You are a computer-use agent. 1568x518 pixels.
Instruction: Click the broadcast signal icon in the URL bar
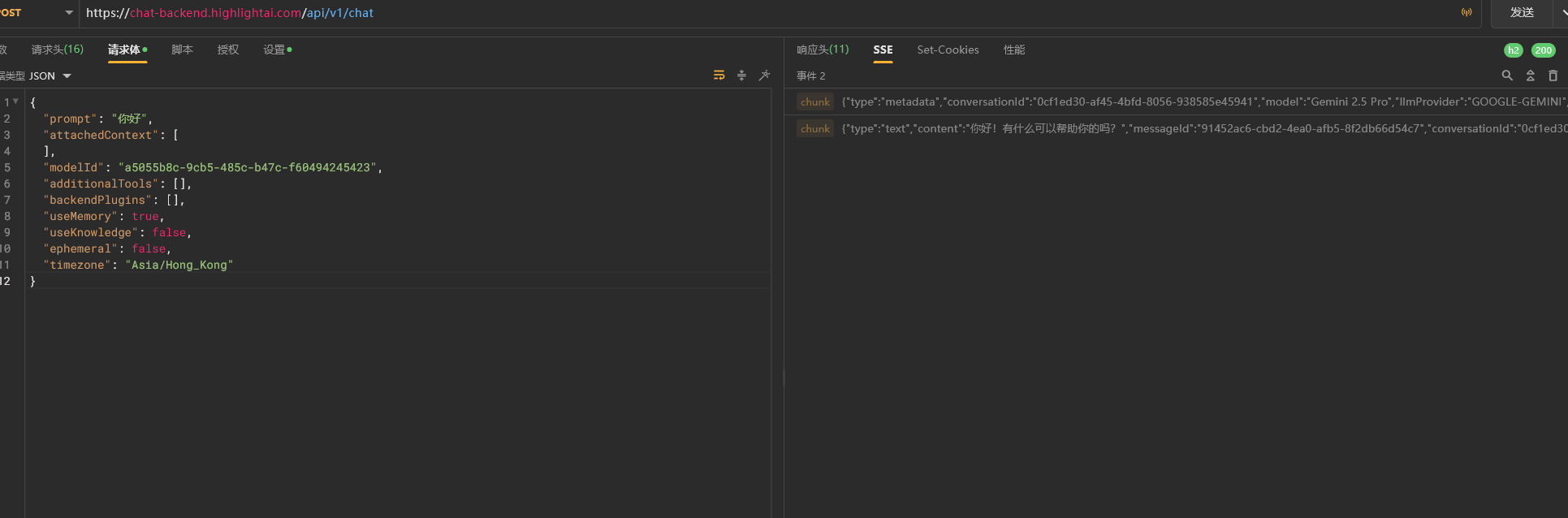click(x=1466, y=12)
